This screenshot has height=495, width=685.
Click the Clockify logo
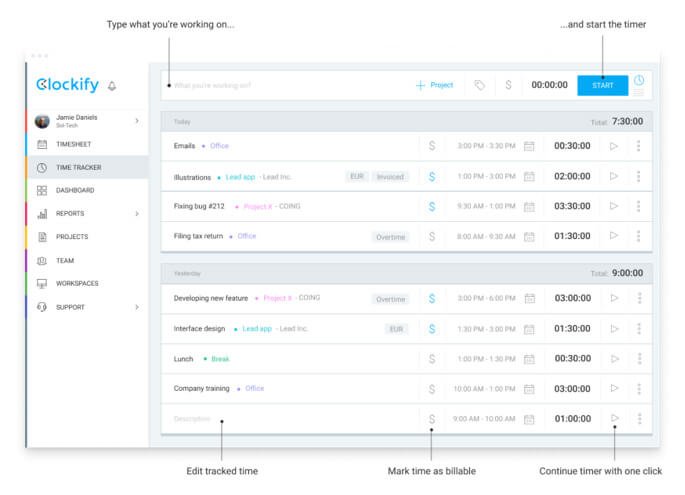pos(67,84)
